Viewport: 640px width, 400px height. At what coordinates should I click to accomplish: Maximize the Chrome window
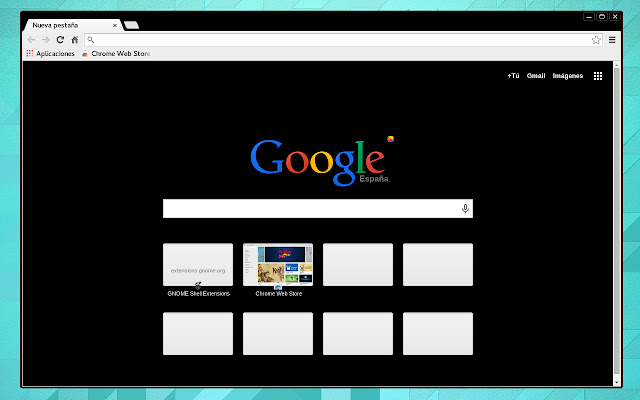[x=602, y=17]
